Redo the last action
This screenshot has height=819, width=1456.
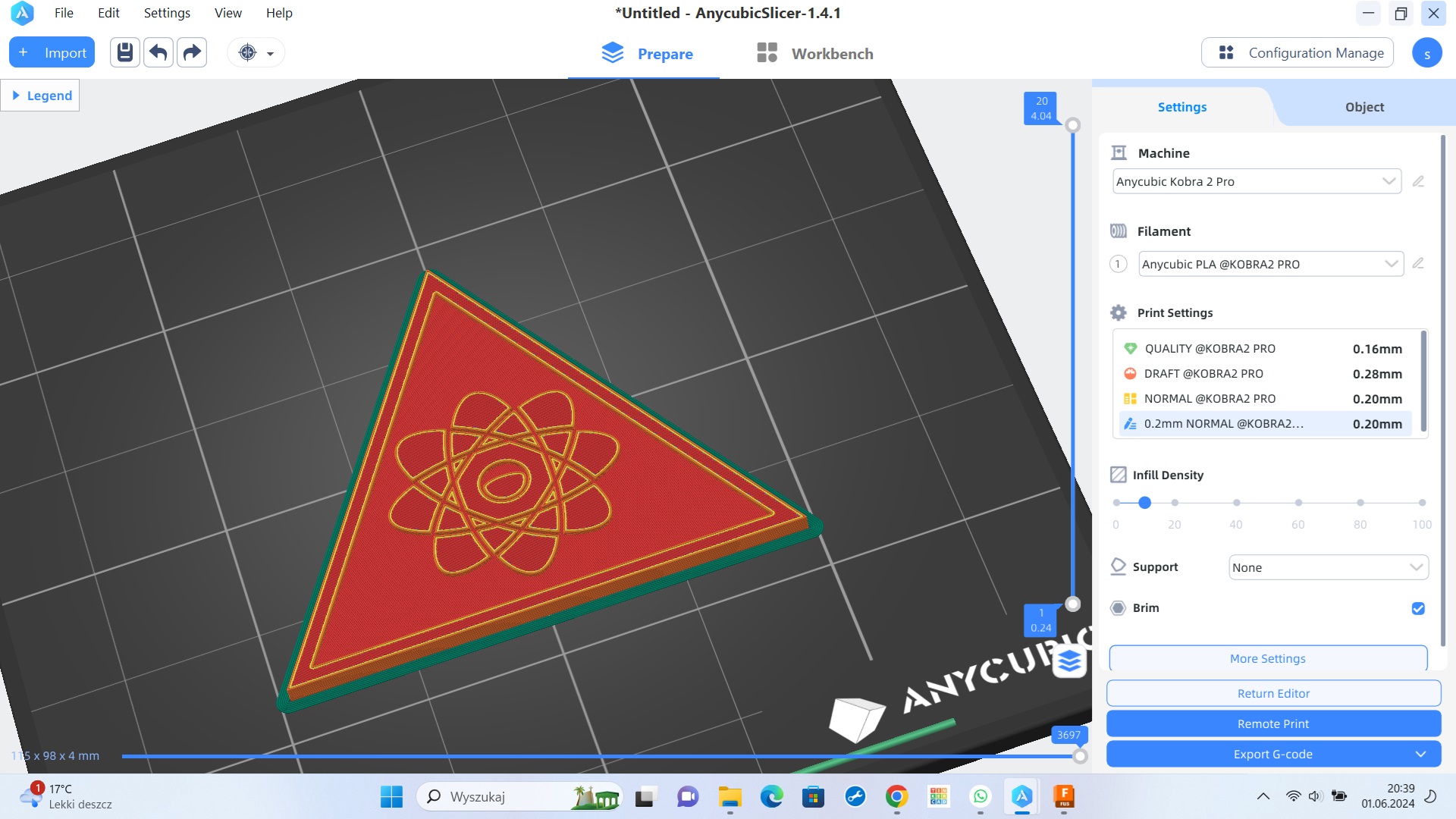191,52
